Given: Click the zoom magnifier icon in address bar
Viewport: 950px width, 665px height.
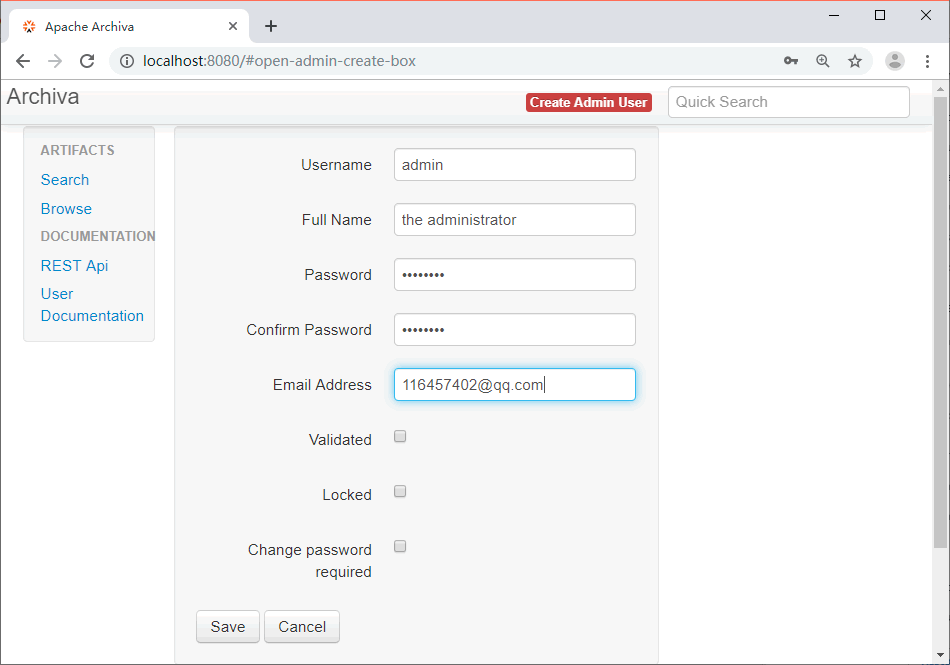Looking at the screenshot, I should [822, 61].
